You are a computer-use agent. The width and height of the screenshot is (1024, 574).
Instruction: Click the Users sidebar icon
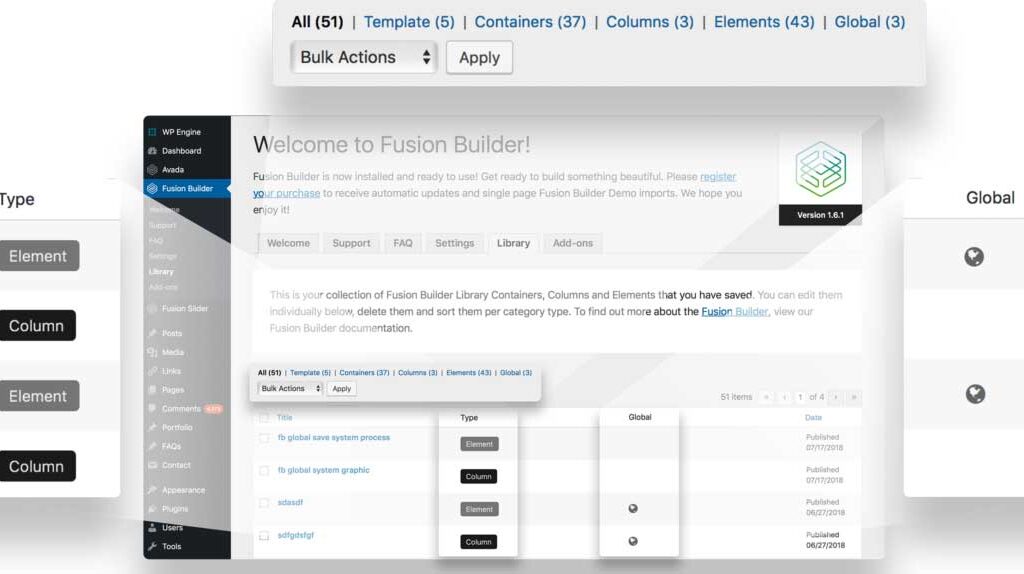point(152,528)
